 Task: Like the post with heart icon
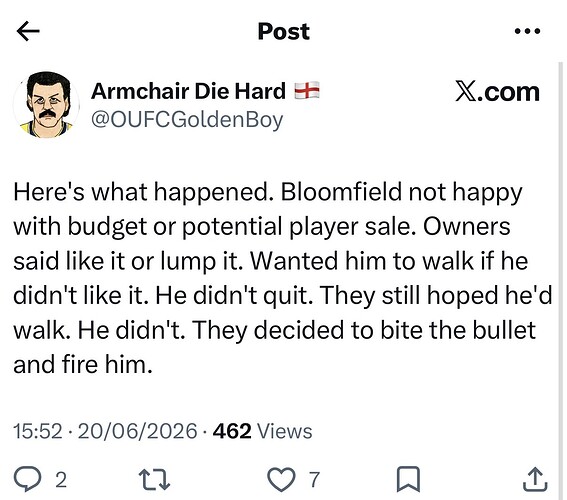281,479
